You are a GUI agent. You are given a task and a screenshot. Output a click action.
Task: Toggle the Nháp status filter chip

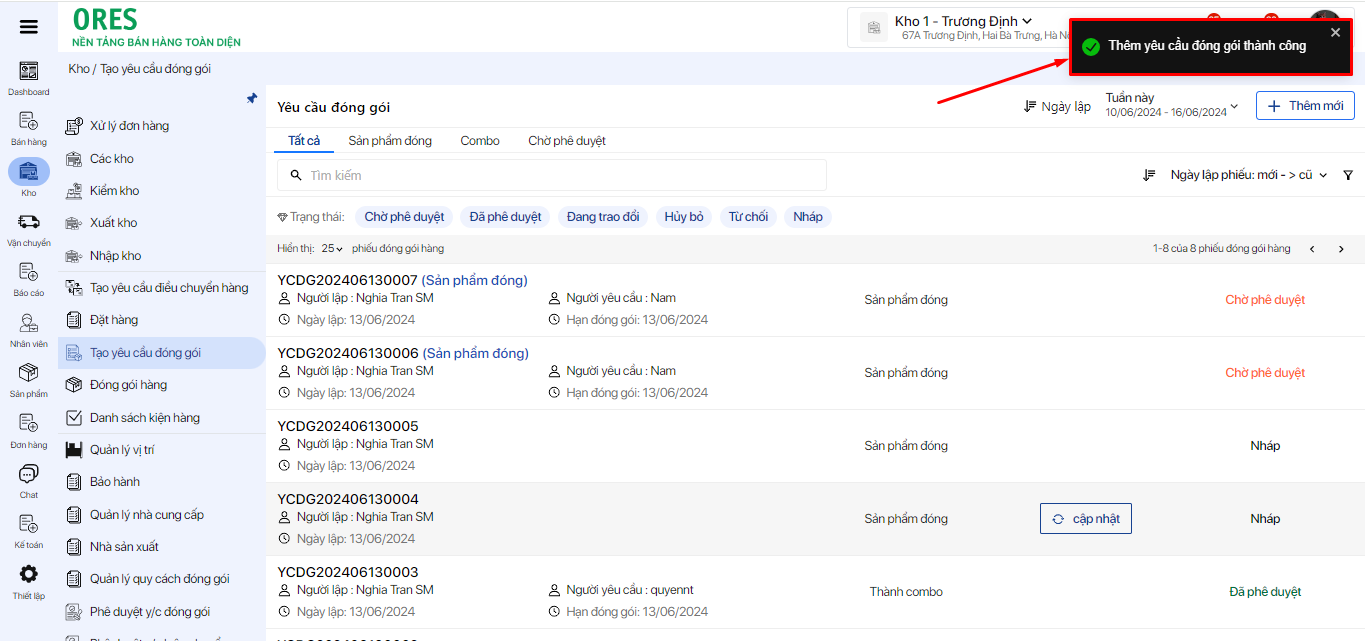808,217
